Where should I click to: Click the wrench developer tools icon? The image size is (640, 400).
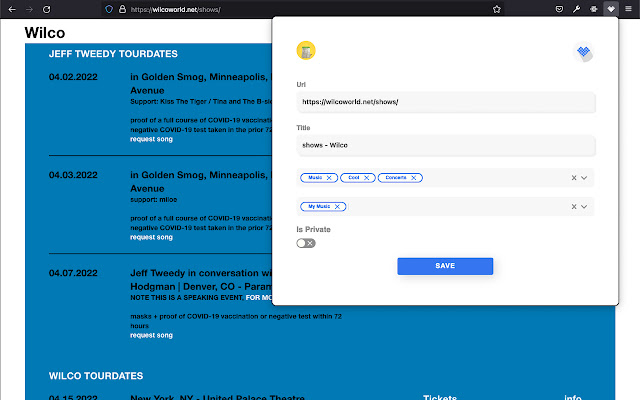coord(576,9)
